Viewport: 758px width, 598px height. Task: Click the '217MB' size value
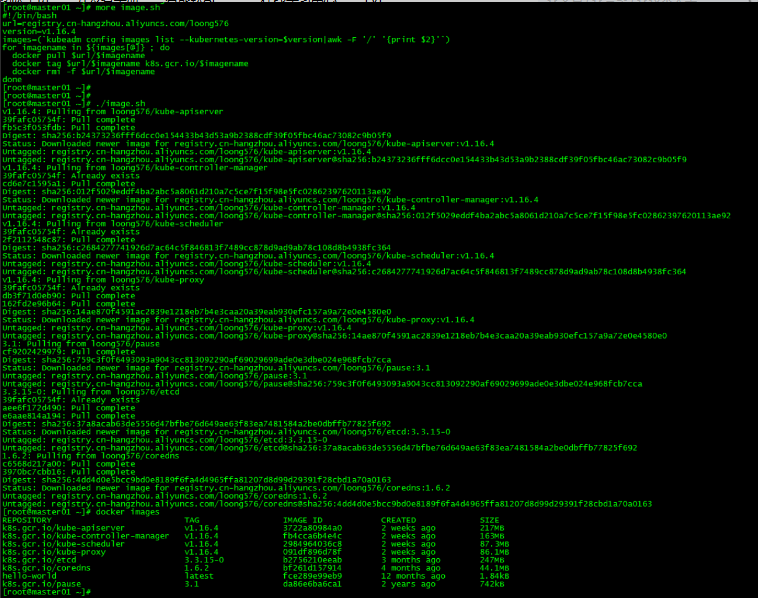pyautogui.click(x=492, y=528)
